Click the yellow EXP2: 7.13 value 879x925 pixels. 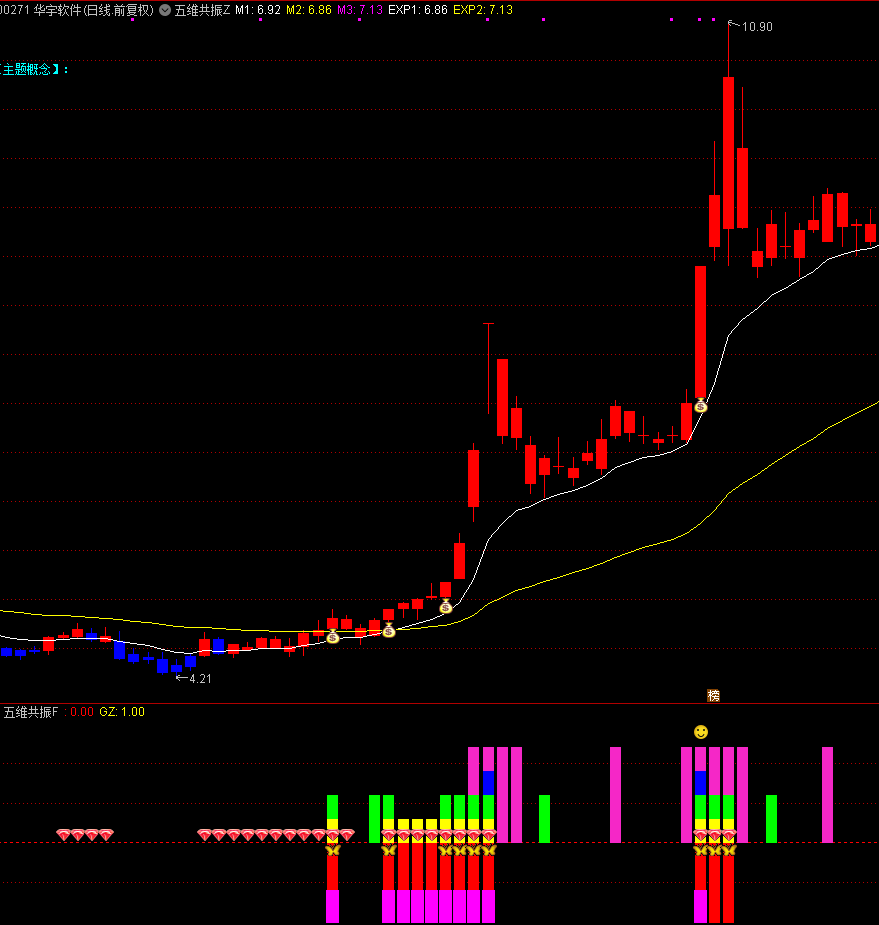483,10
